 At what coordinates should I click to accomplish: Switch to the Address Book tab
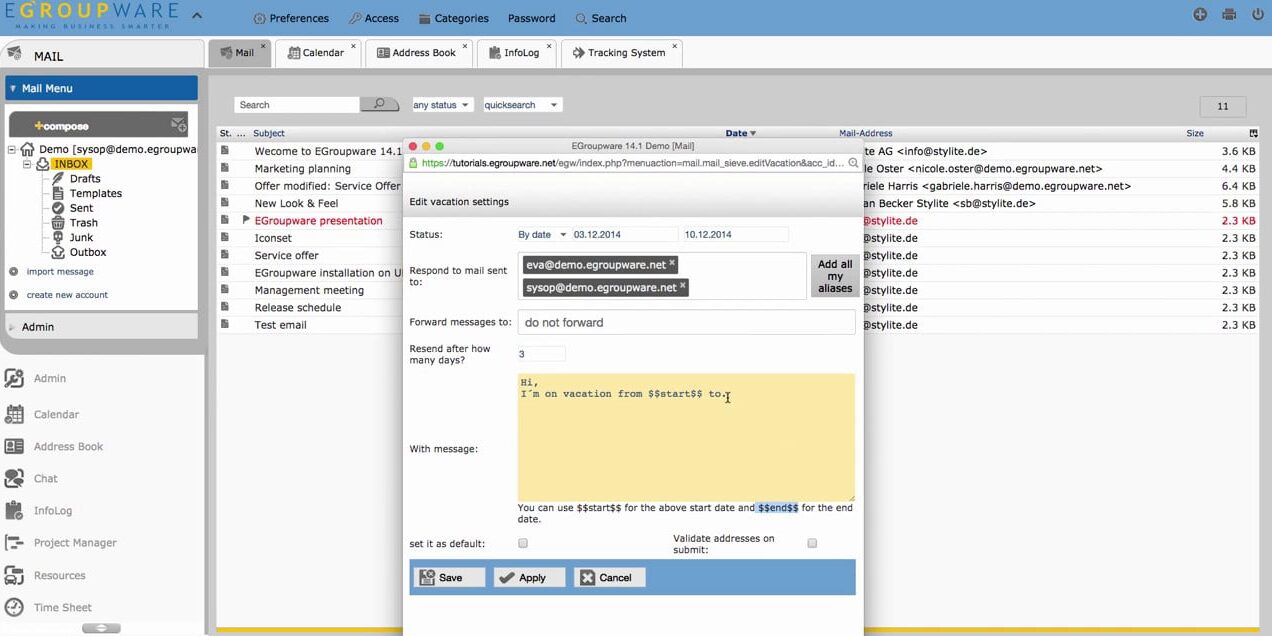(x=418, y=53)
